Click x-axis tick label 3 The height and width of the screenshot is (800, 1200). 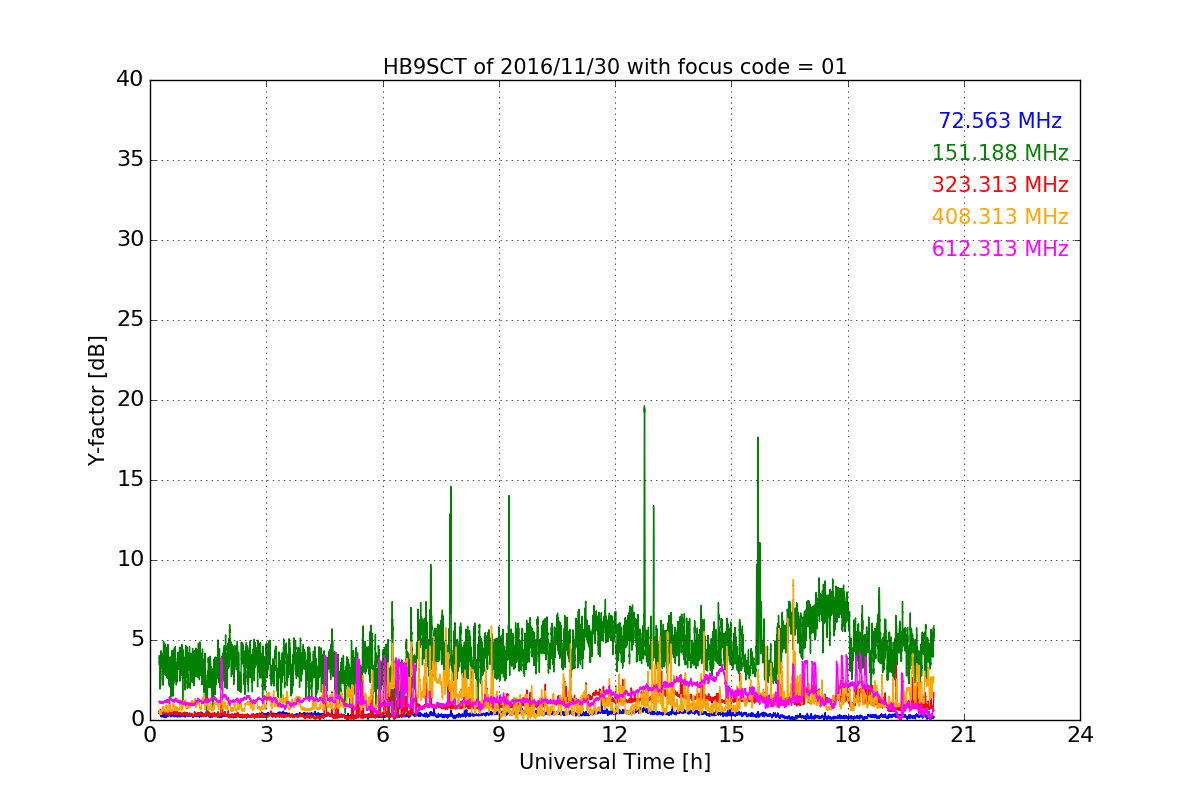(x=266, y=735)
